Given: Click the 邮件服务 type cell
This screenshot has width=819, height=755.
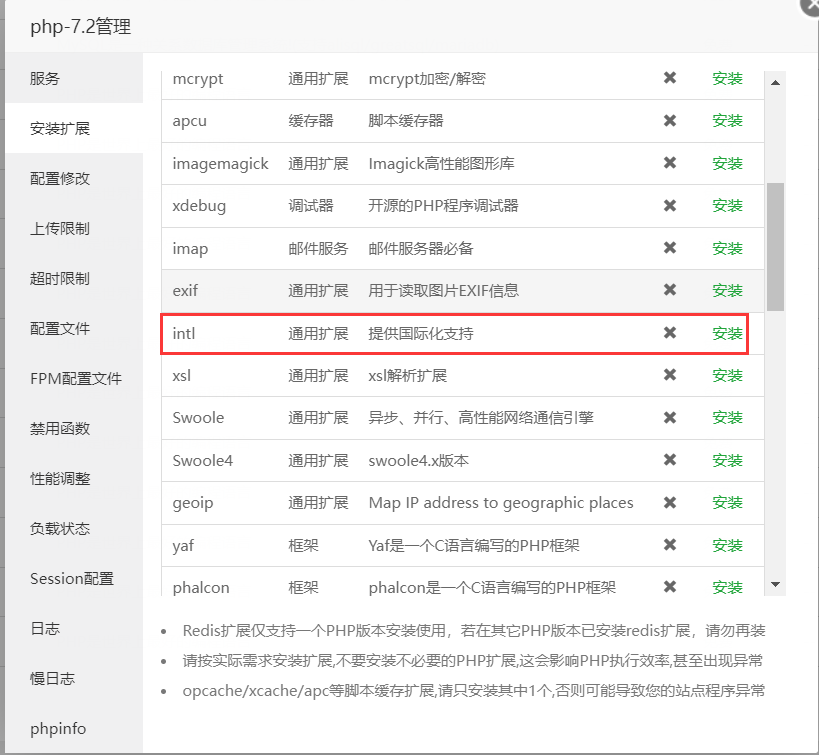Looking at the screenshot, I should 318,248.
